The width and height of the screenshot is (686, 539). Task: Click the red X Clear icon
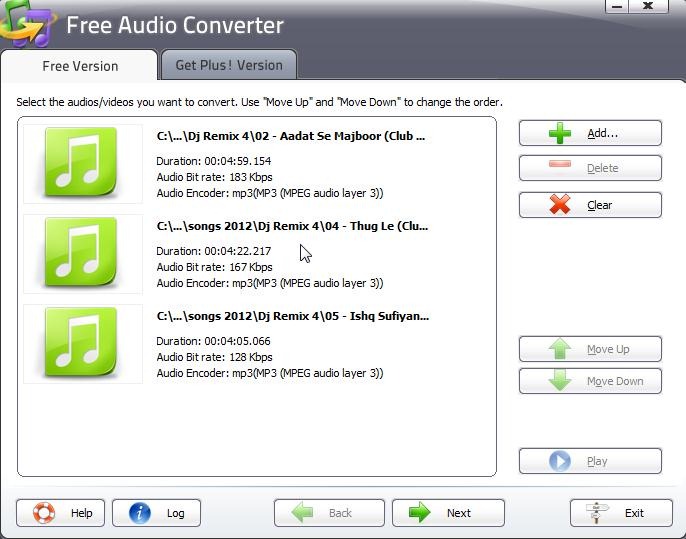tap(560, 204)
